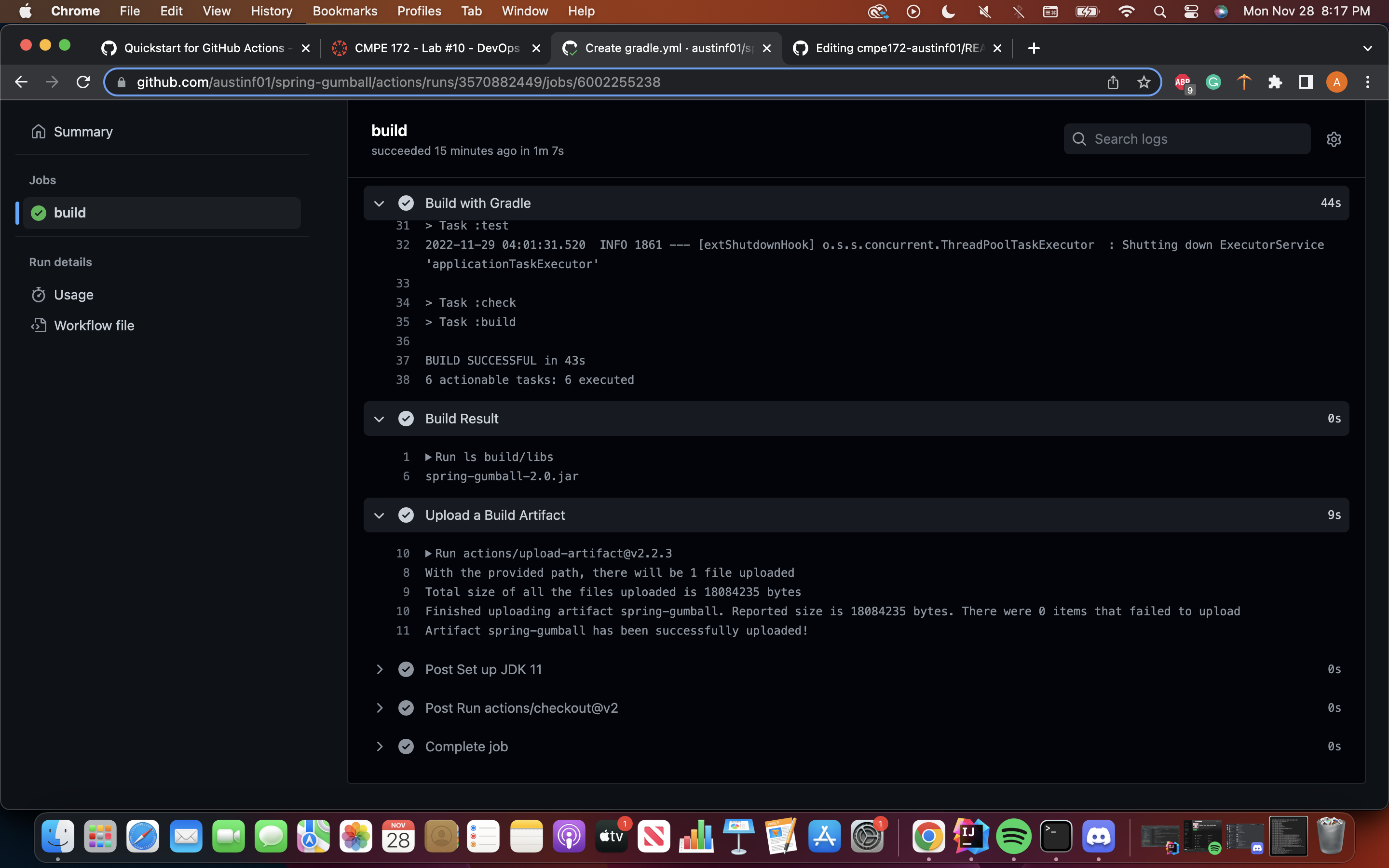Expand the 'Run actions/upload-artifact@v2.2.3' triangle
Viewport: 1389px width, 868px height.
428,554
